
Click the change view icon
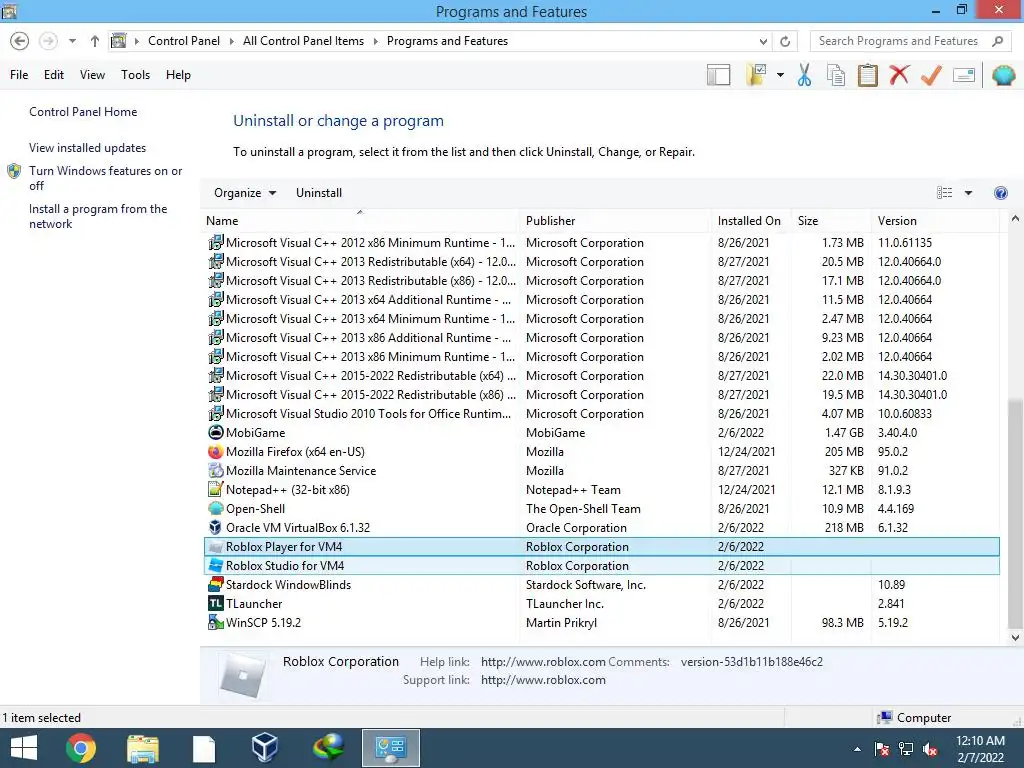[944, 193]
